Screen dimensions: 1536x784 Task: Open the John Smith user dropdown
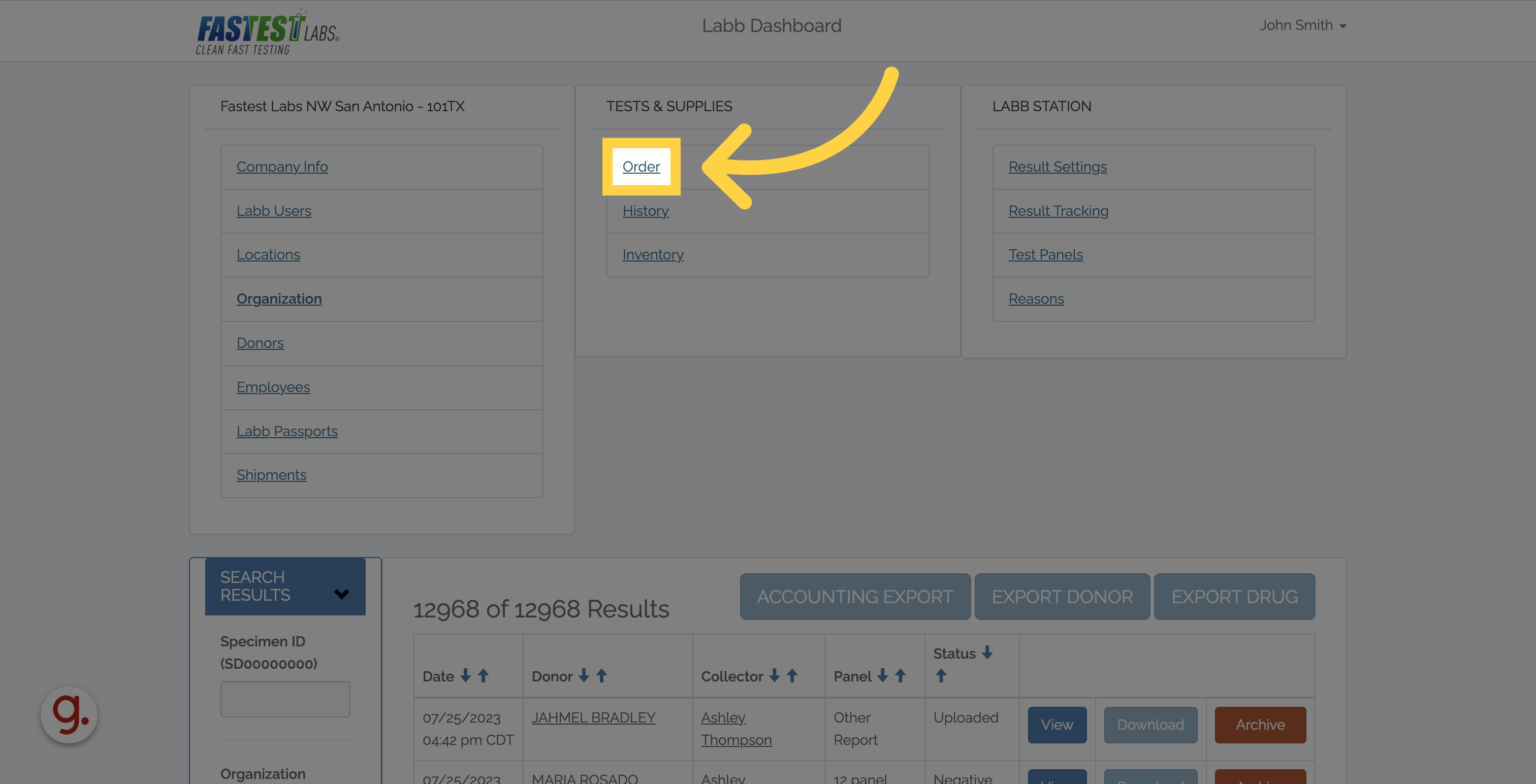[1303, 25]
